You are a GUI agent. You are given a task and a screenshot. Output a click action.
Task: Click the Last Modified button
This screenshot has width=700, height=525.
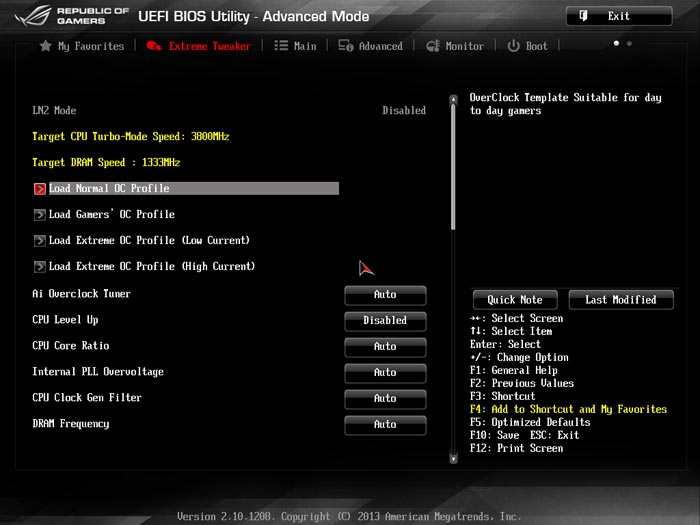[x=621, y=300]
